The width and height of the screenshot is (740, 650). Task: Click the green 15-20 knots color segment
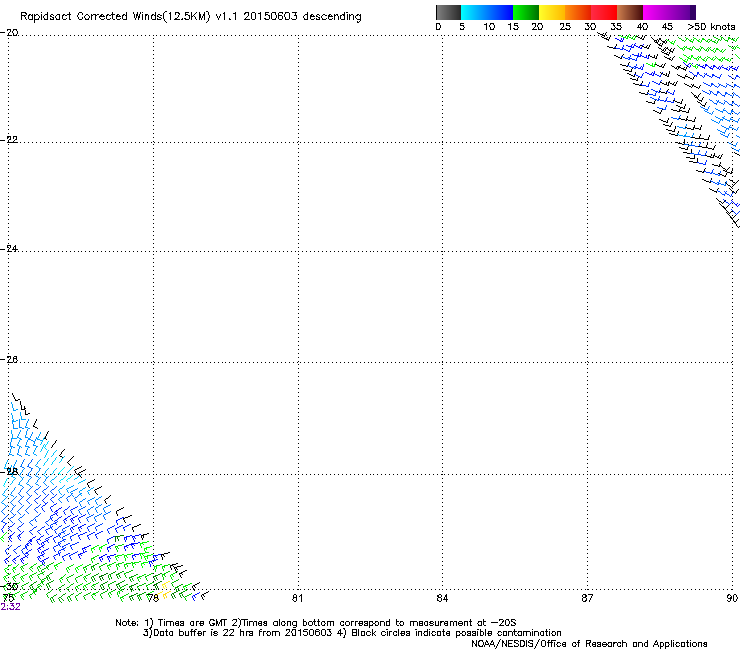click(x=526, y=12)
